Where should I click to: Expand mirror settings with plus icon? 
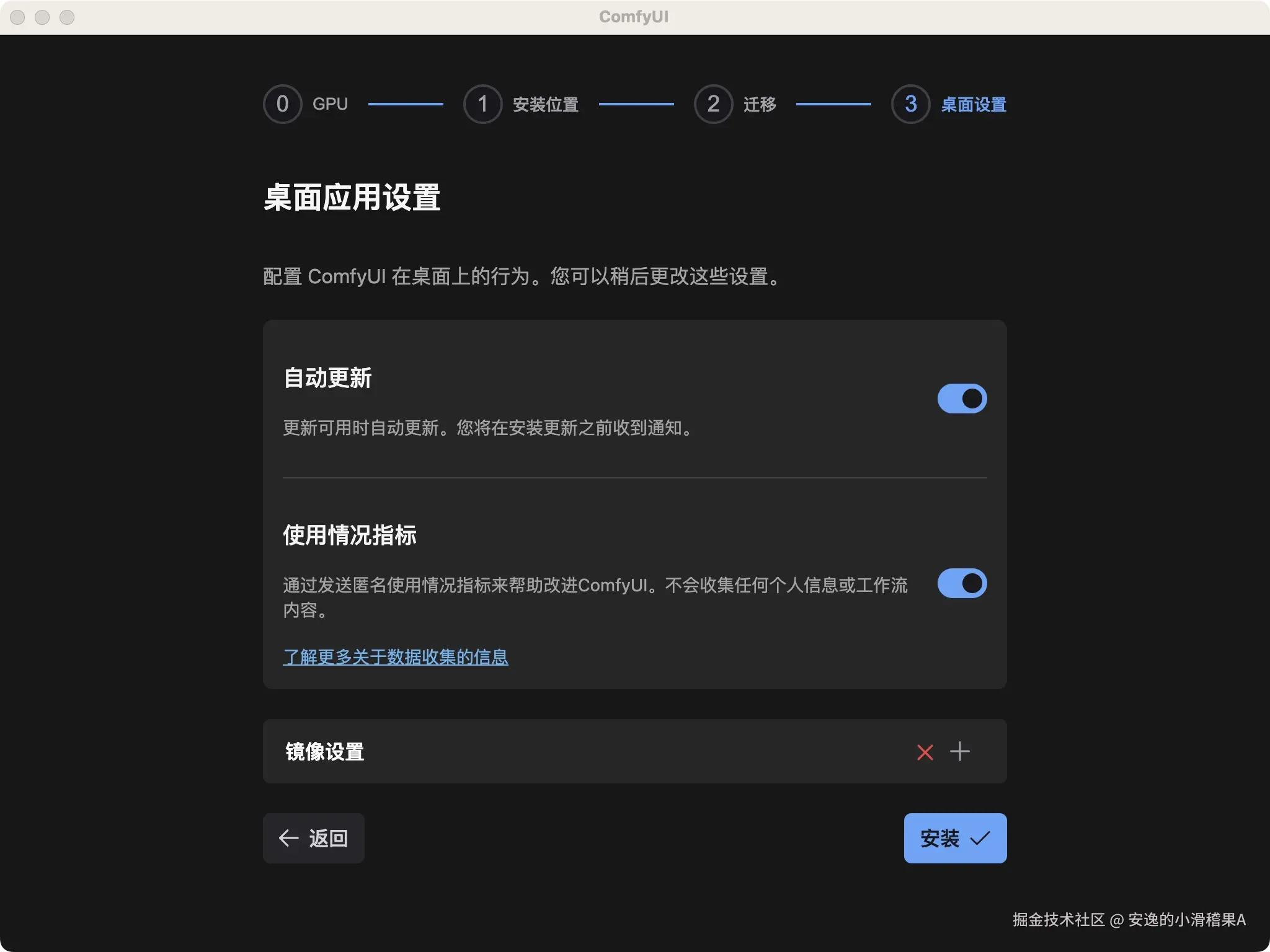point(959,751)
